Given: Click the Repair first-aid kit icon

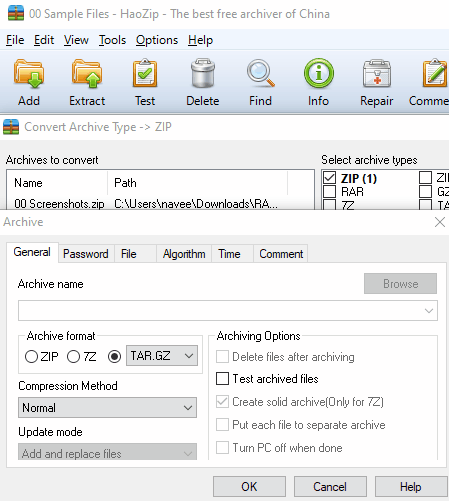Looking at the screenshot, I should (377, 73).
